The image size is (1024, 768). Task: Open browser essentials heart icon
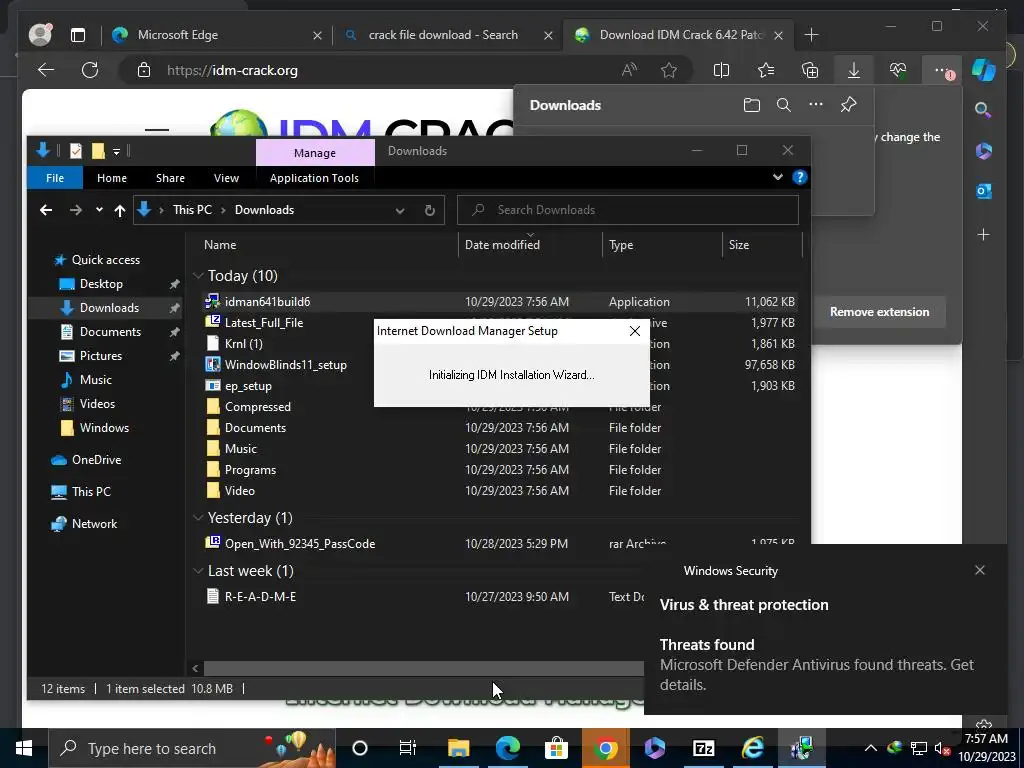[x=898, y=70]
